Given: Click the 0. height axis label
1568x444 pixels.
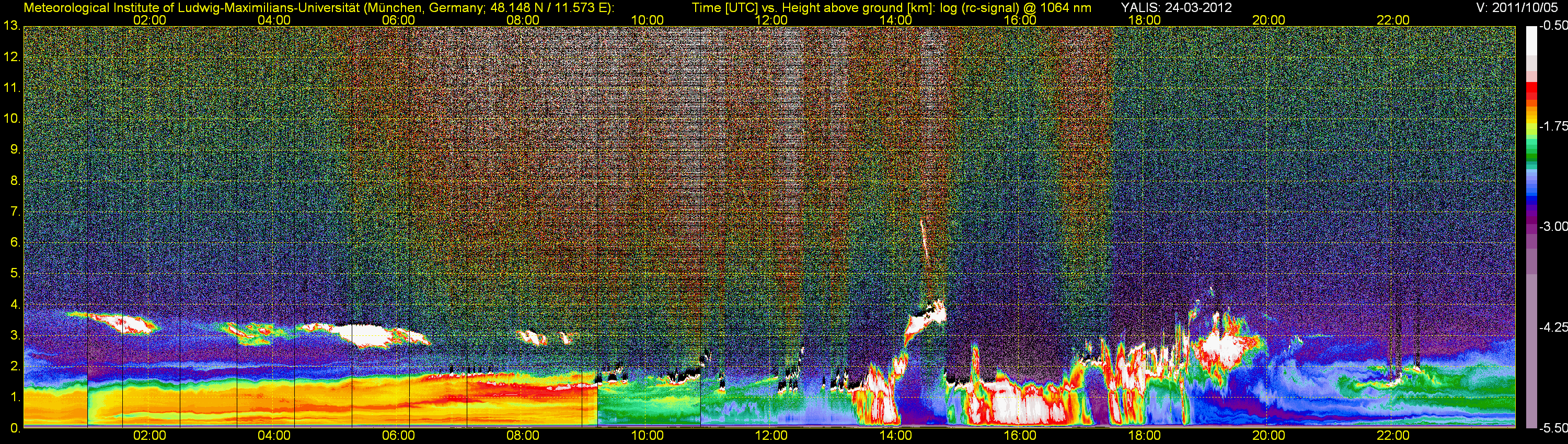Looking at the screenshot, I should click(x=15, y=428).
